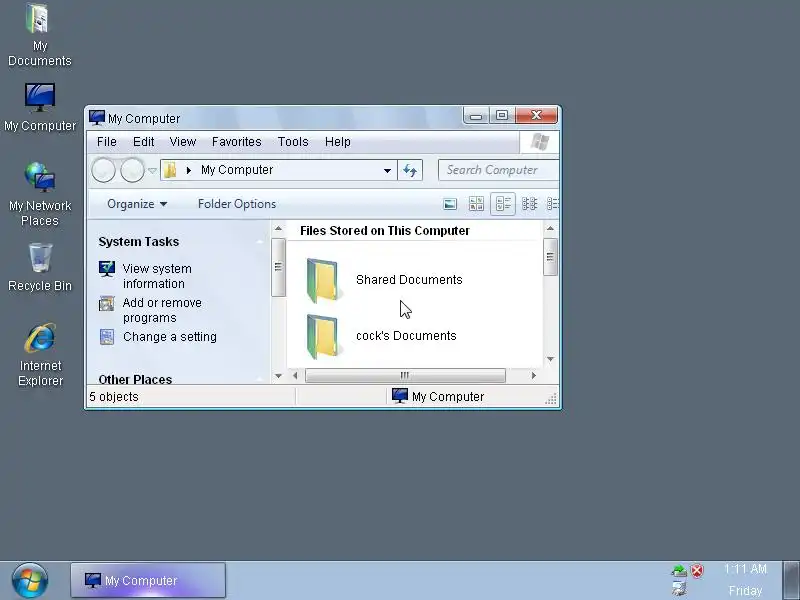The width and height of the screenshot is (800, 600).
Task: Open address bar history dropdown
Action: (x=387, y=170)
